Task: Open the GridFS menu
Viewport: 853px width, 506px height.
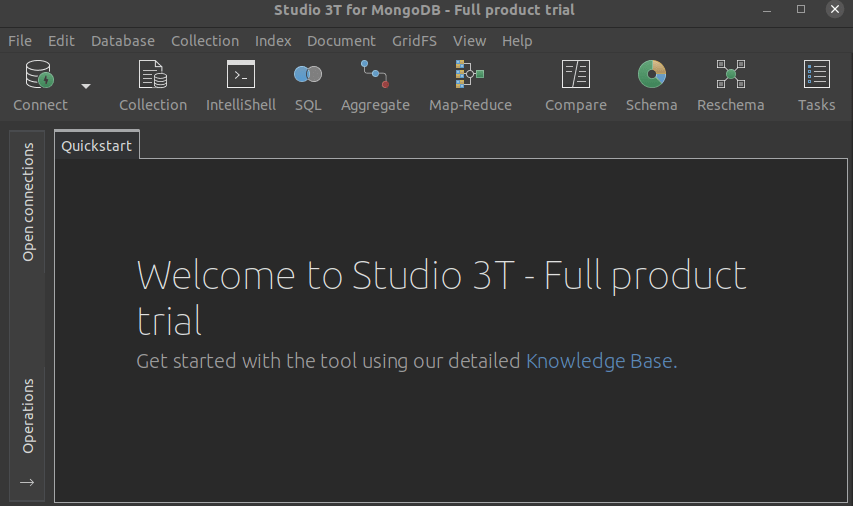Action: click(414, 41)
